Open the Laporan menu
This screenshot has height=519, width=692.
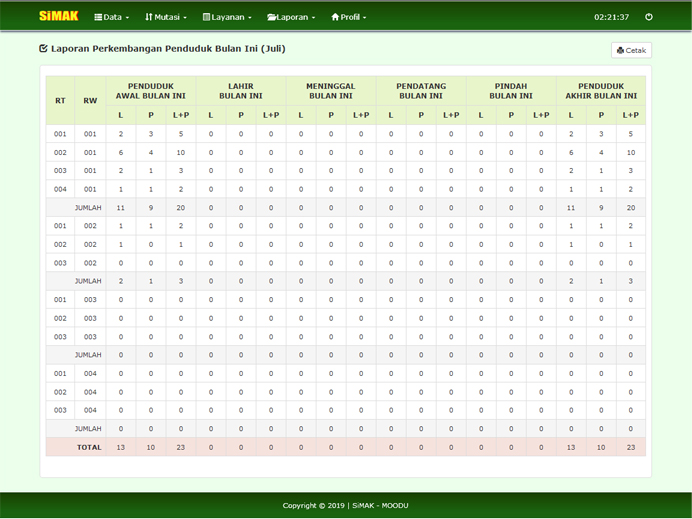pyautogui.click(x=292, y=17)
